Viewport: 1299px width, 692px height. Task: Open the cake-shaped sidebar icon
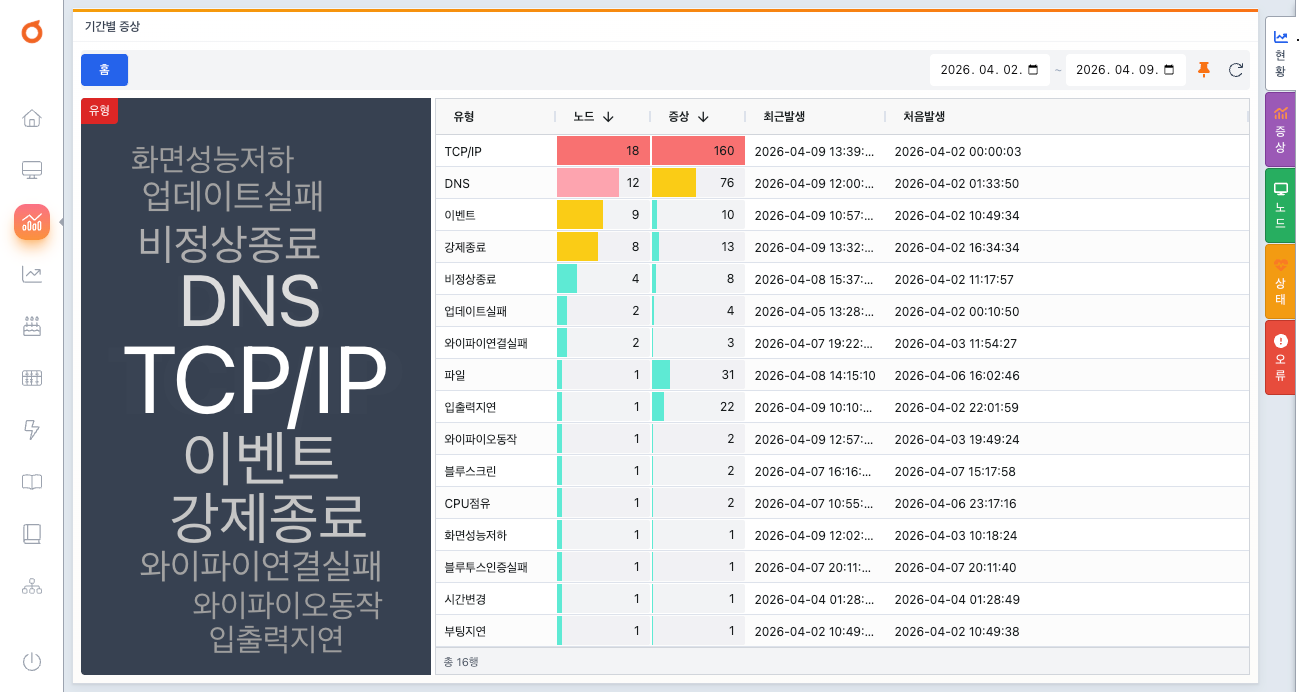(x=32, y=326)
